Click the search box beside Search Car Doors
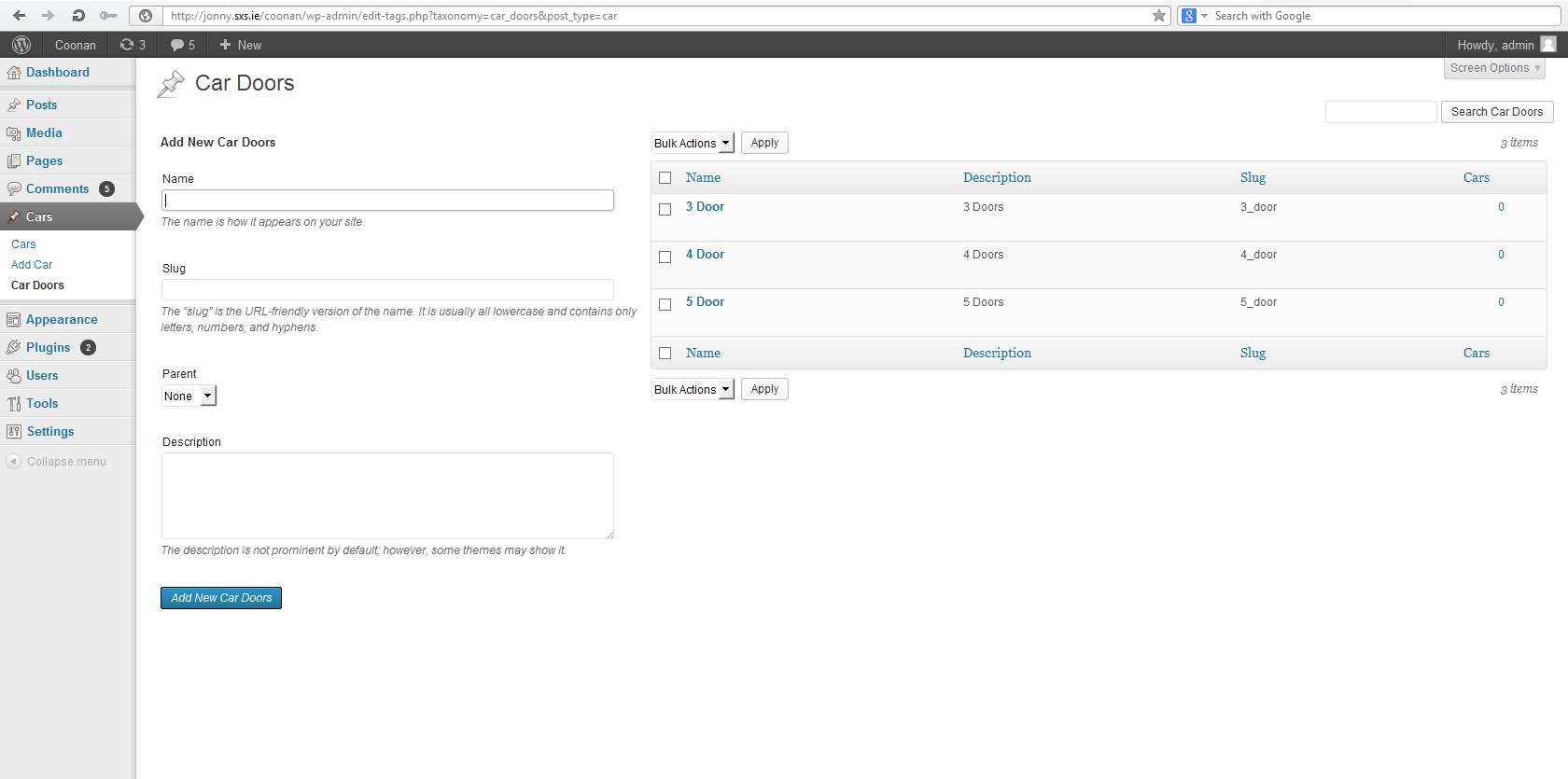This screenshot has width=1568, height=779. [1380, 112]
